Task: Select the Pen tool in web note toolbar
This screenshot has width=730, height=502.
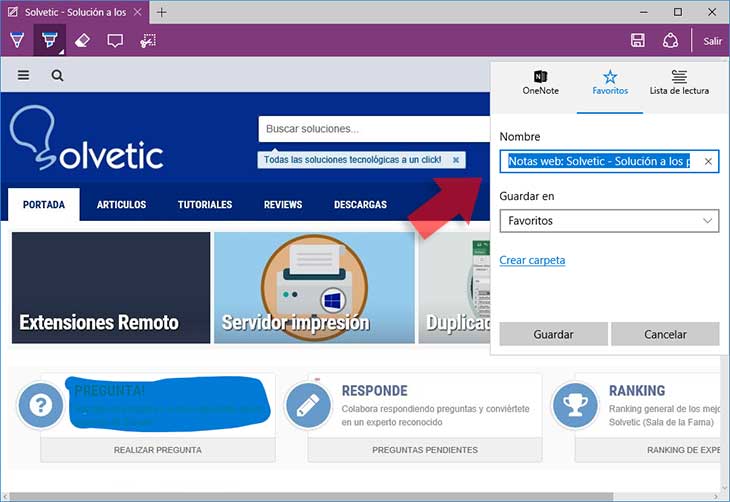Action: (17, 41)
